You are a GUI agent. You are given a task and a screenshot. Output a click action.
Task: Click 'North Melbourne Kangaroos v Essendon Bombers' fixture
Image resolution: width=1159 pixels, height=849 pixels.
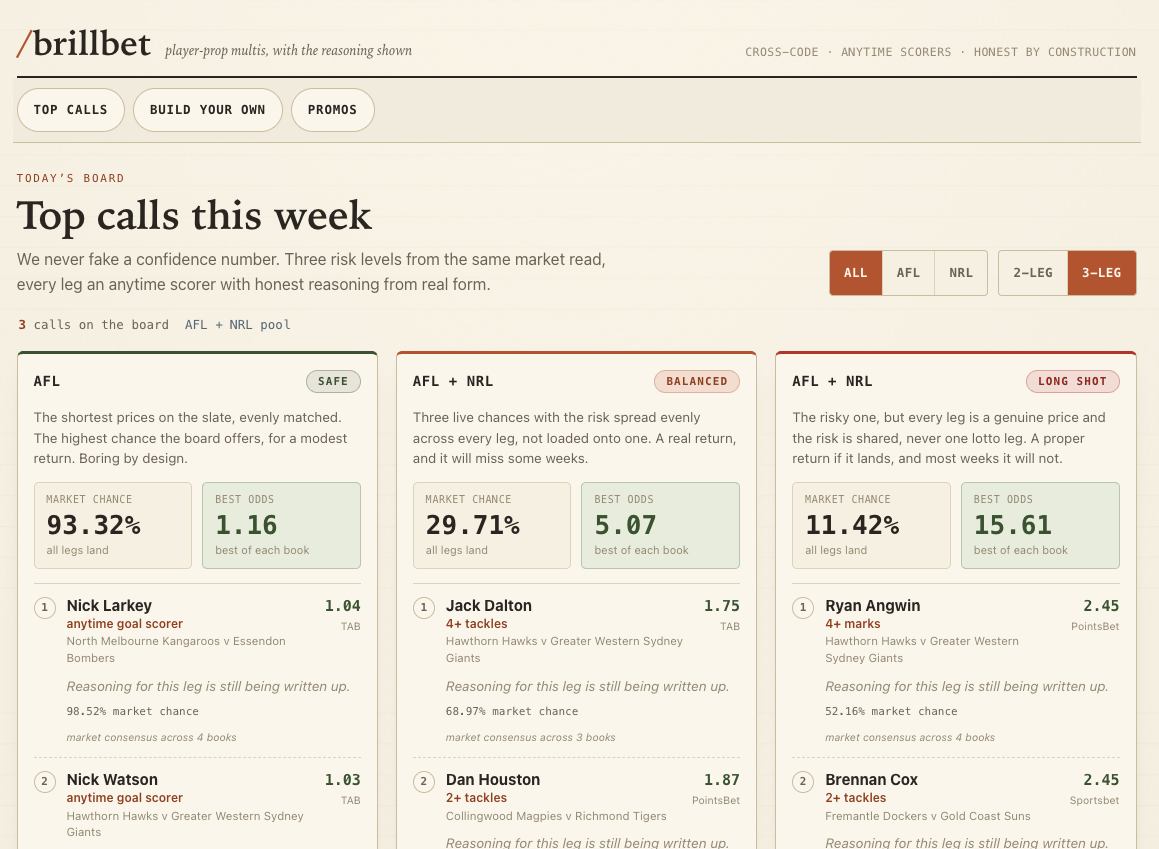point(176,649)
